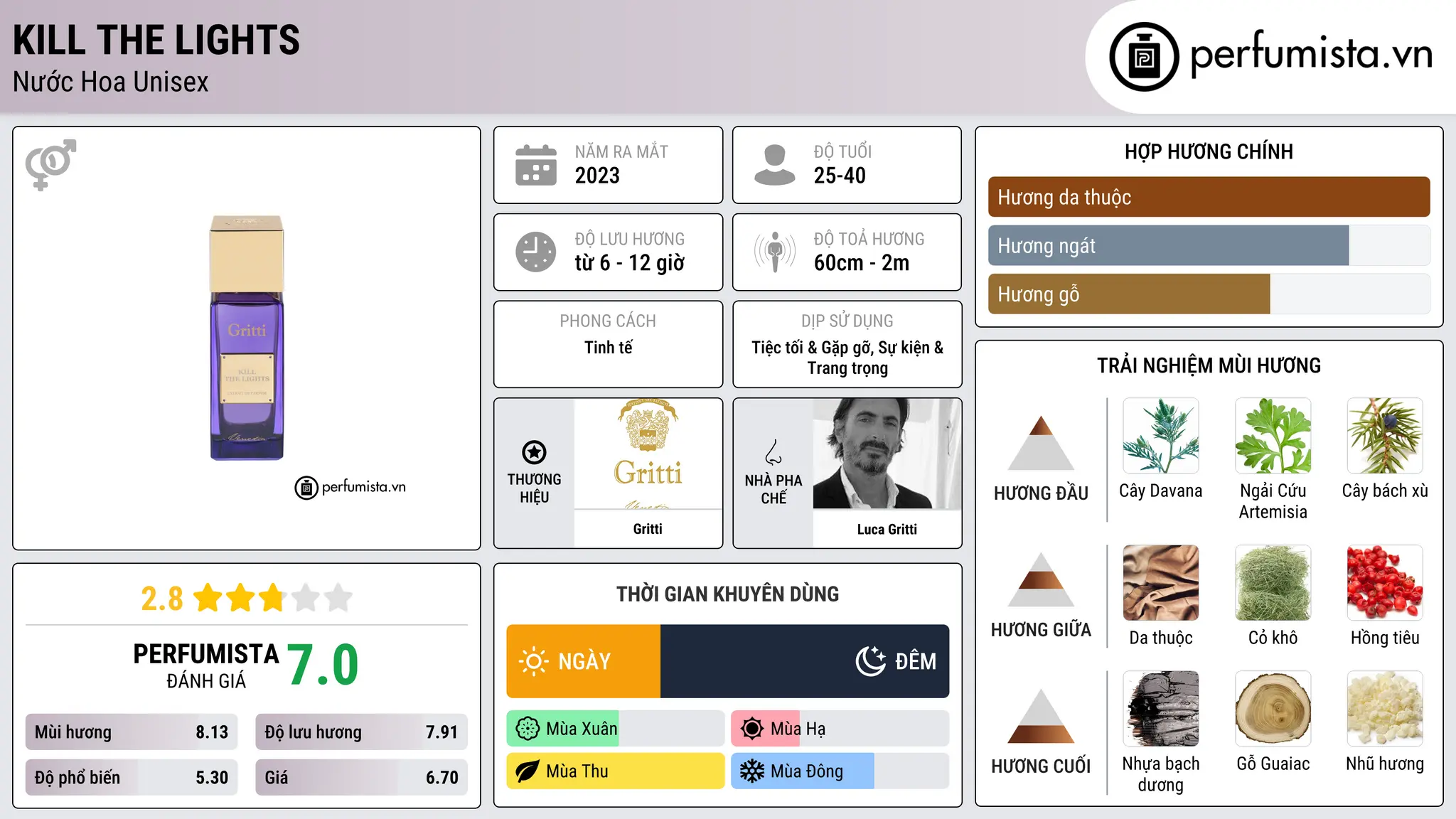Select the Cây bách xù note image
Screen dimensions: 1456x819
point(1385,436)
